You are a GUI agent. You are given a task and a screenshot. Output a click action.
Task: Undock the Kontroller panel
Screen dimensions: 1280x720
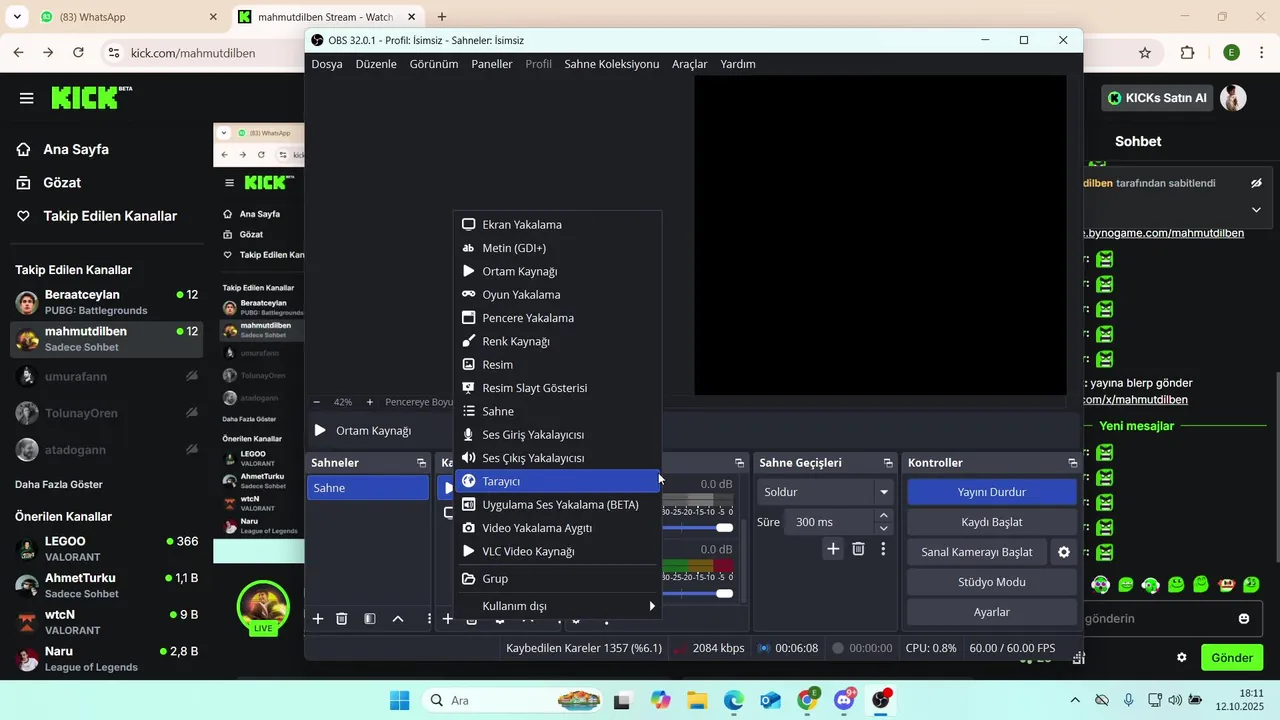click(1072, 463)
